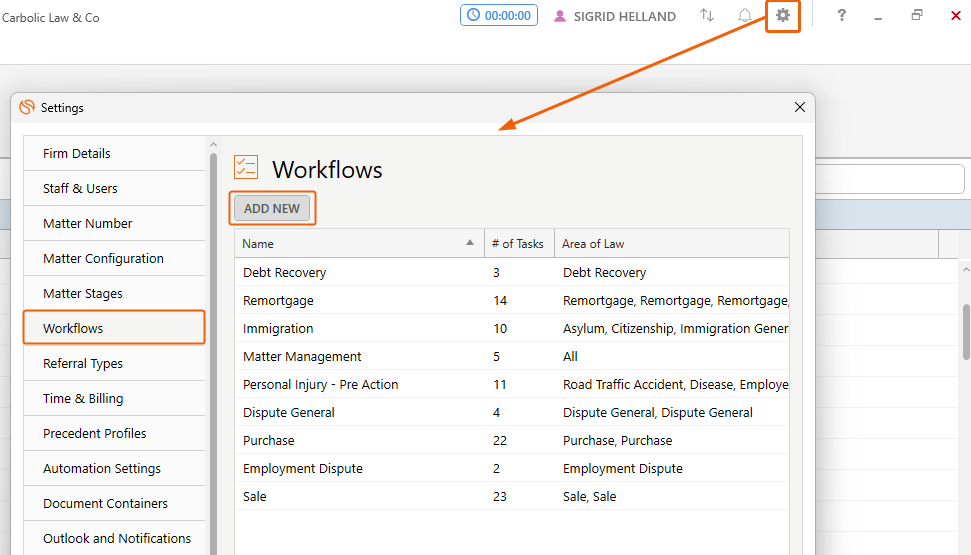Click the sync arrows icon

[x=707, y=15]
